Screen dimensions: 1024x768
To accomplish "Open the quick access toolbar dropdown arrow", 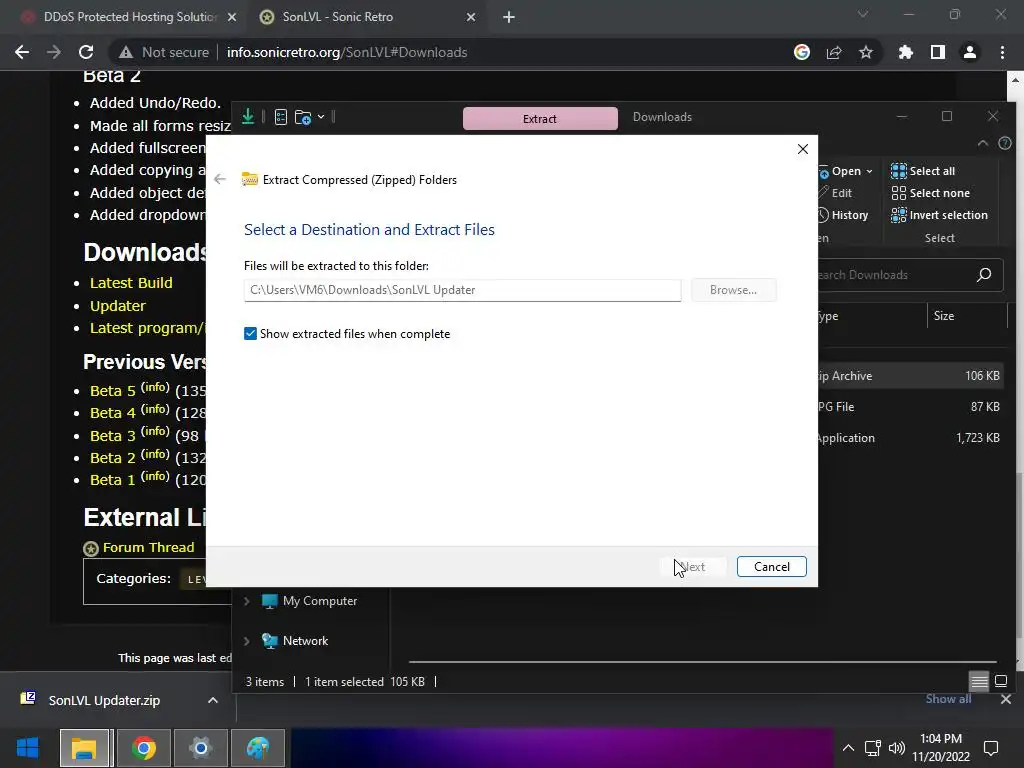I will [x=321, y=118].
